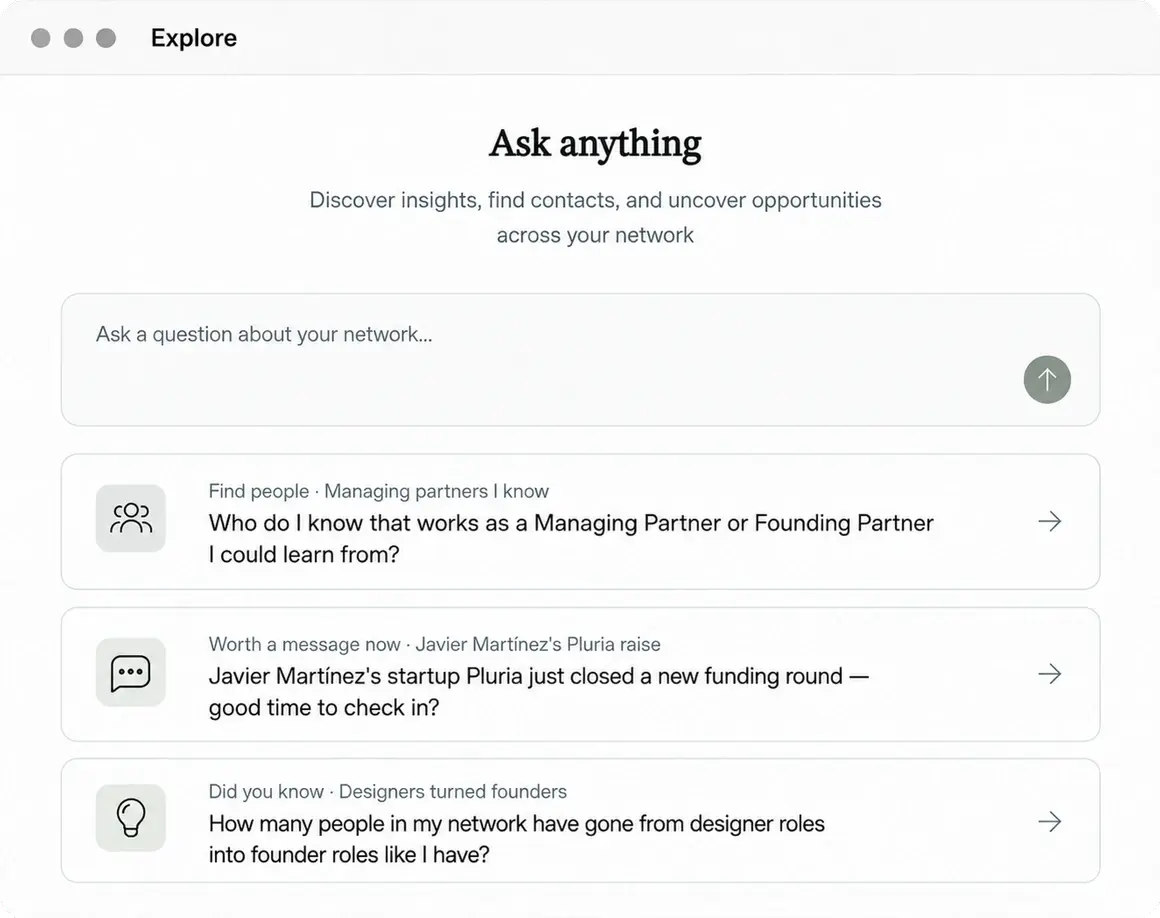This screenshot has width=1160, height=918.
Task: Click the arrow on the Managing Partner suggestion
Action: tap(1049, 522)
